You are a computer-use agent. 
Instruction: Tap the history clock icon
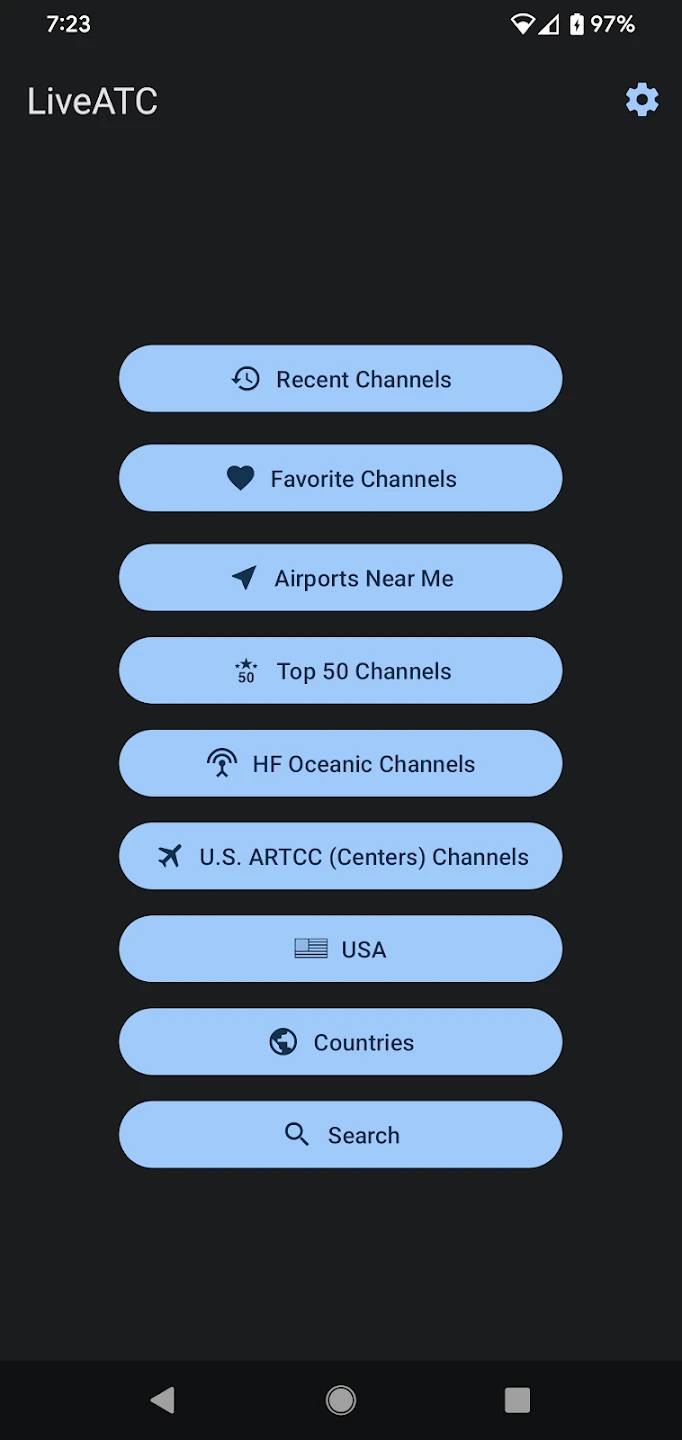click(x=246, y=379)
